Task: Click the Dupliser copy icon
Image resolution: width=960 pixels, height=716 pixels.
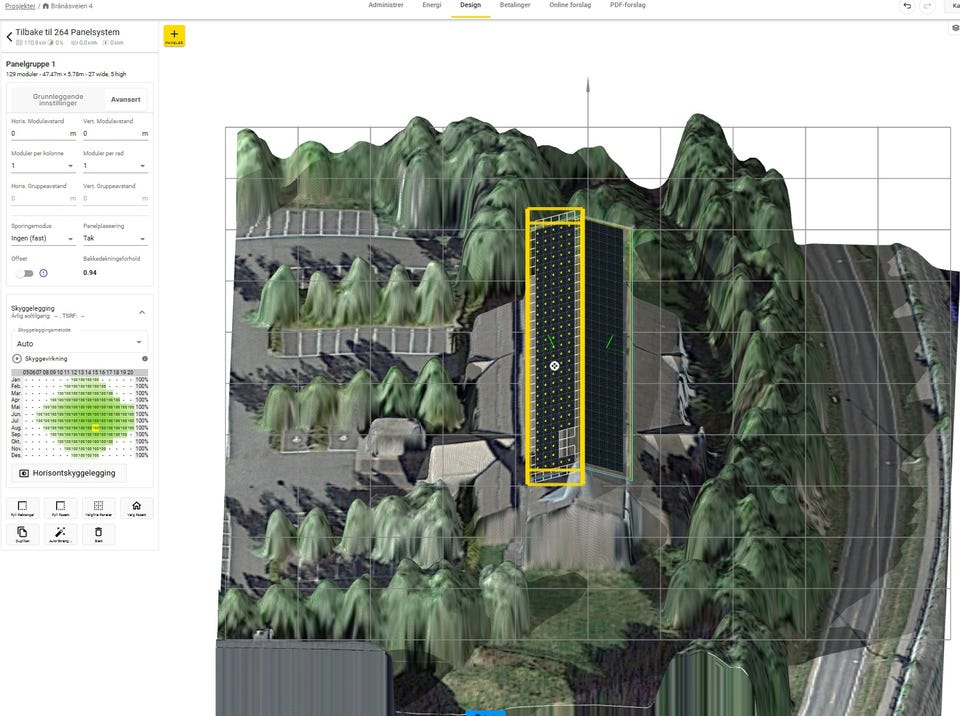Action: click(22, 534)
